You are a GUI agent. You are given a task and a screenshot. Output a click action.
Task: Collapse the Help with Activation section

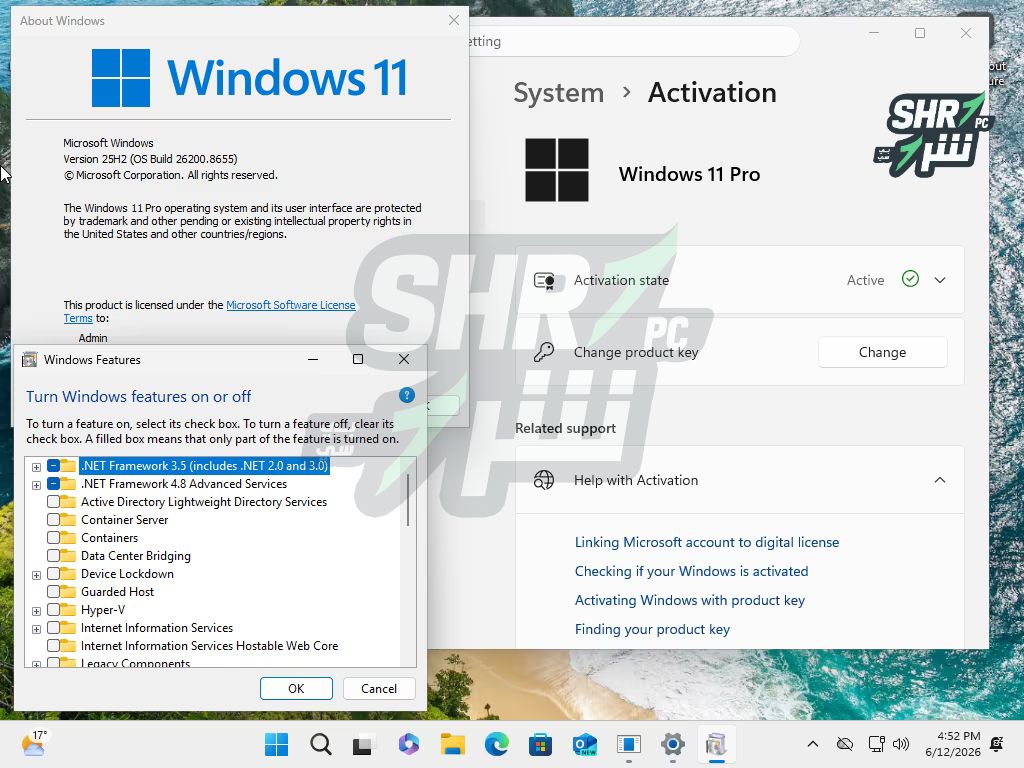coord(940,480)
